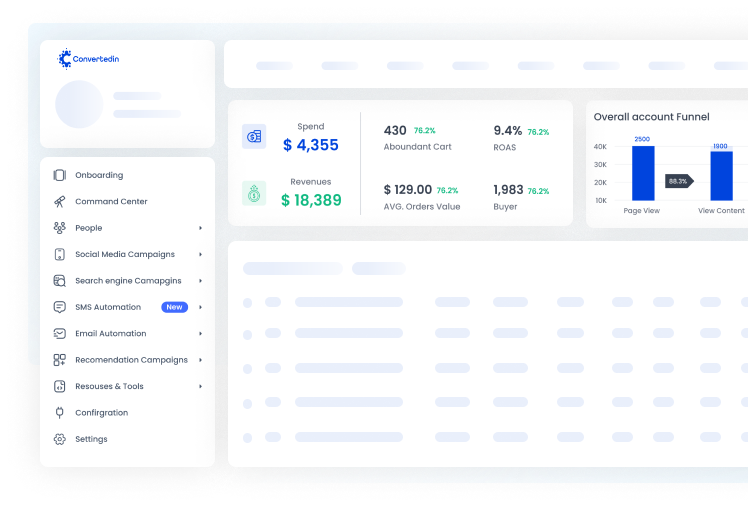Click the Spend money icon

tap(254, 136)
